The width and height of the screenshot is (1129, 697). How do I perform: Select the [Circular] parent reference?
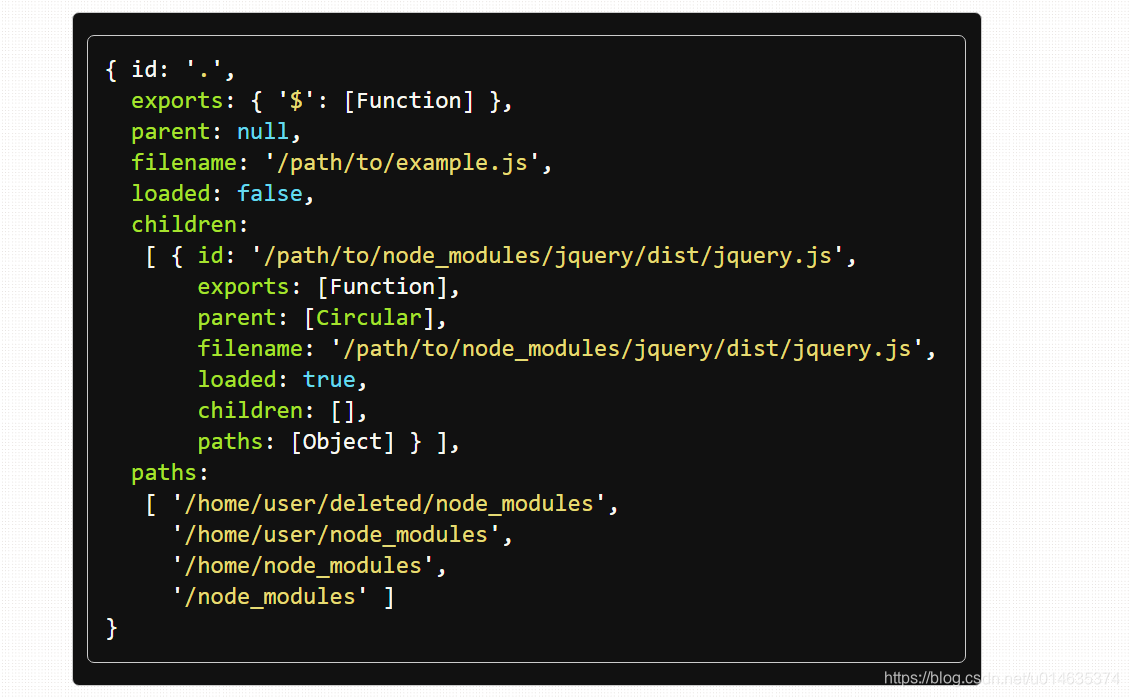(x=367, y=317)
